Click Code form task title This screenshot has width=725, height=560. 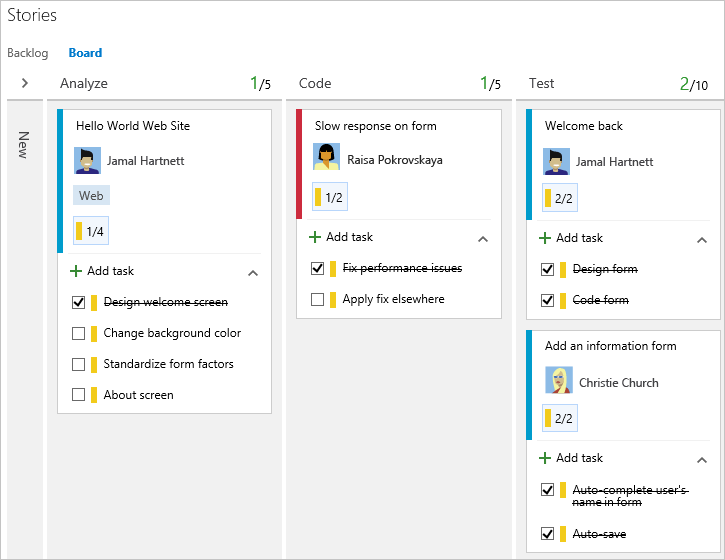pos(601,300)
